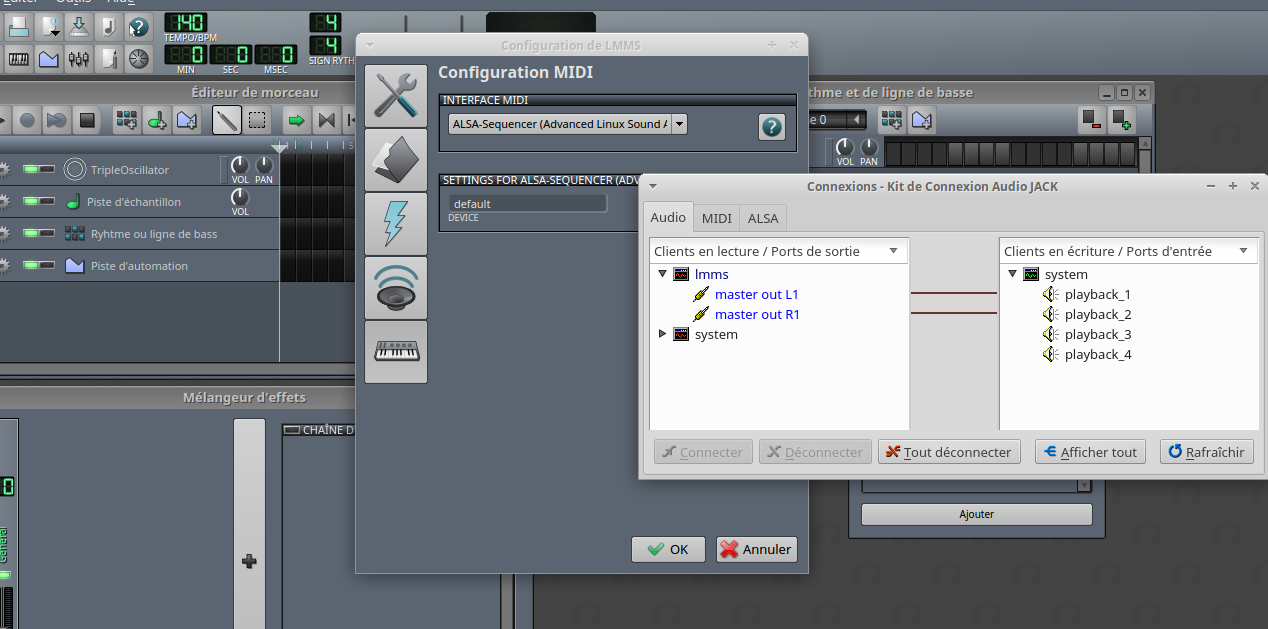Image resolution: width=1268 pixels, height=629 pixels.
Task: Click the help icon beside MIDI interface
Action: [x=772, y=127]
